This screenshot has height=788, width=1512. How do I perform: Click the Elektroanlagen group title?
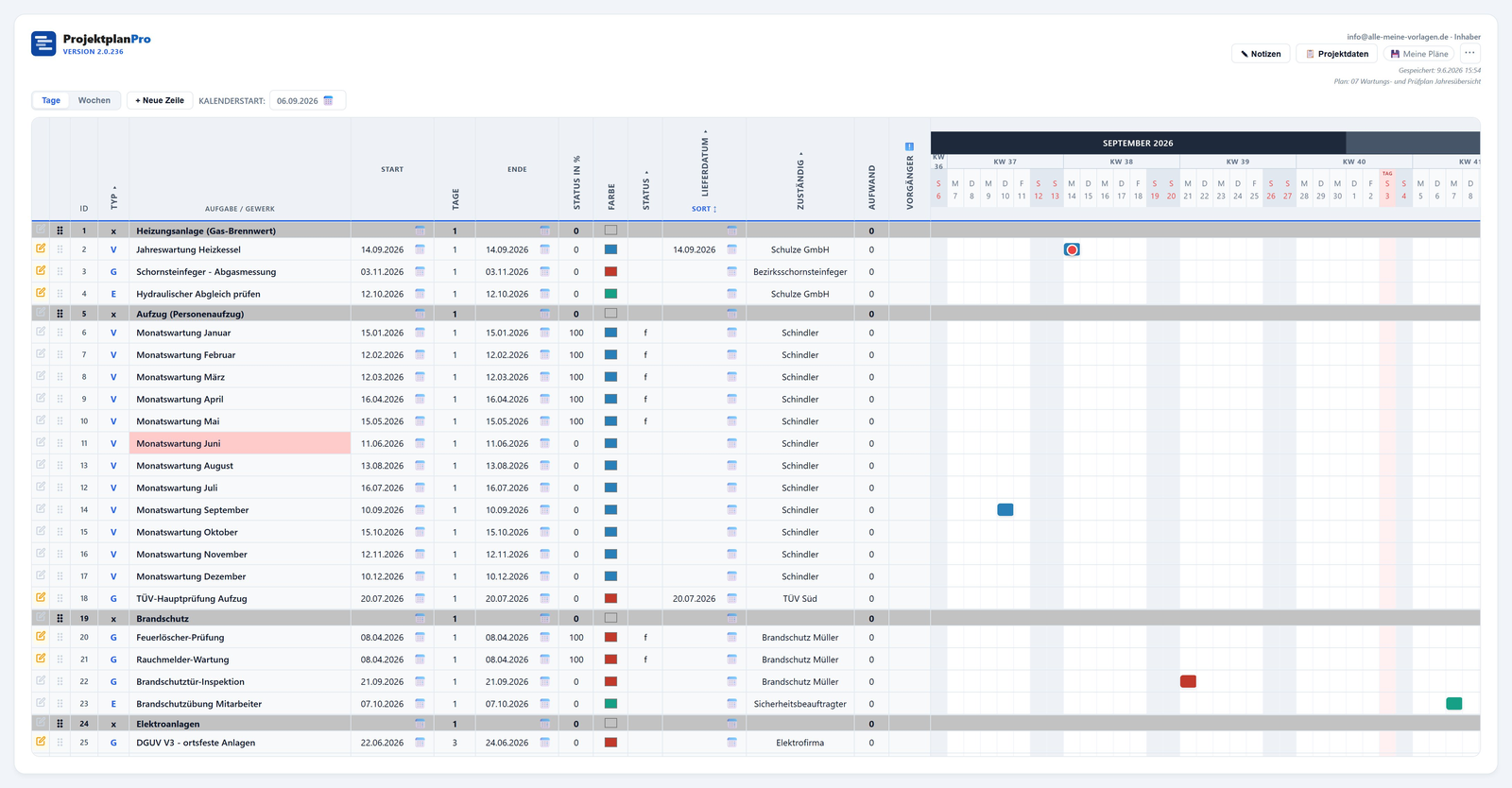pyautogui.click(x=168, y=724)
